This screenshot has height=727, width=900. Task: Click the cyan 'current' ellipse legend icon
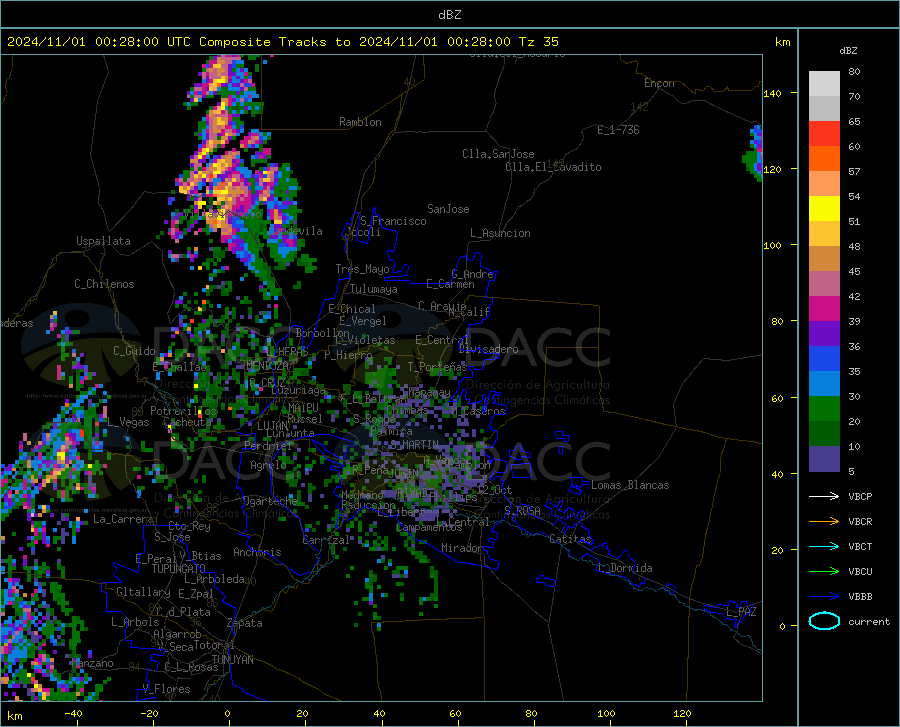pyautogui.click(x=824, y=621)
